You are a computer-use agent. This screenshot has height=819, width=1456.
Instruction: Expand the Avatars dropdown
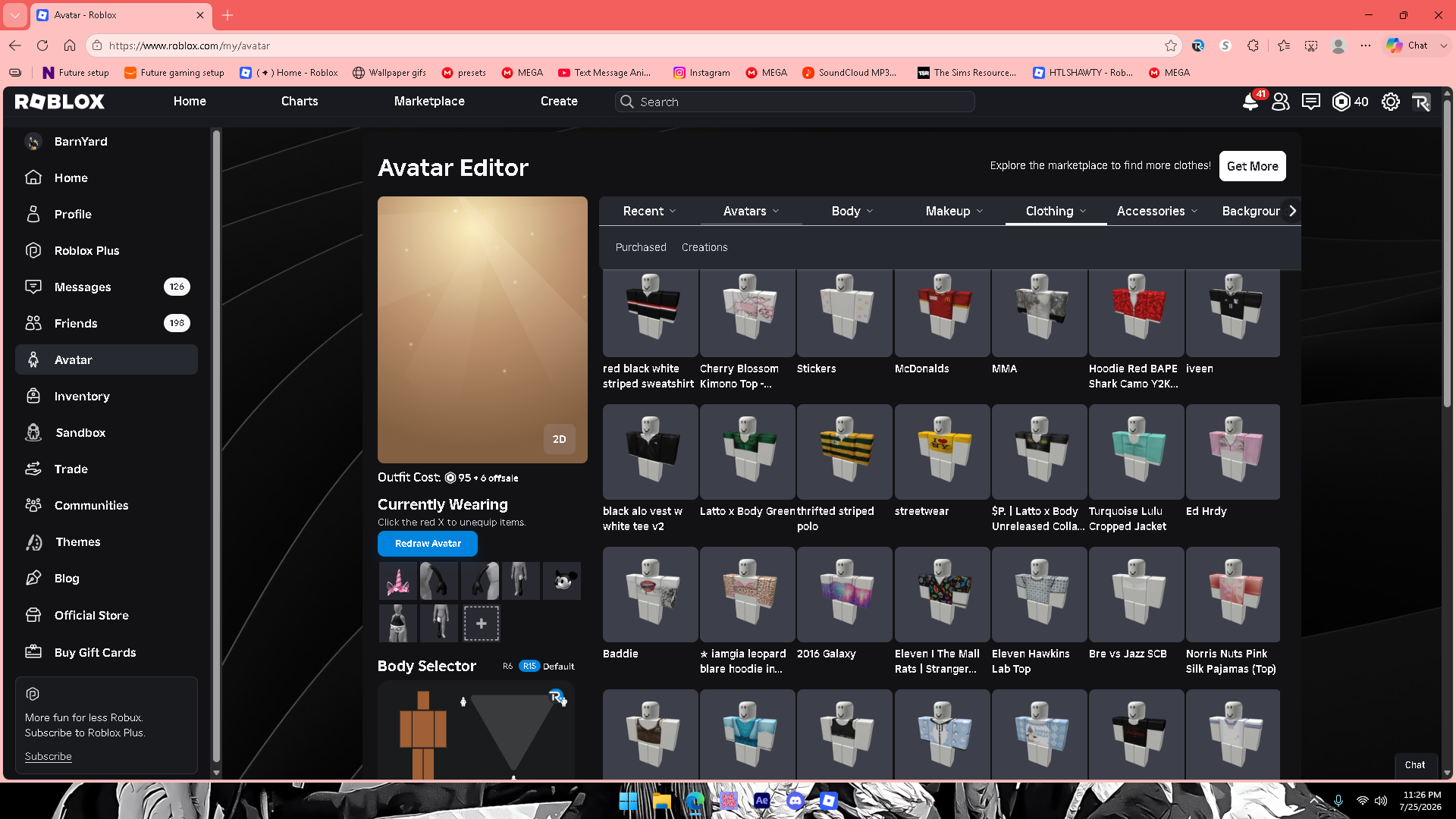tap(752, 212)
